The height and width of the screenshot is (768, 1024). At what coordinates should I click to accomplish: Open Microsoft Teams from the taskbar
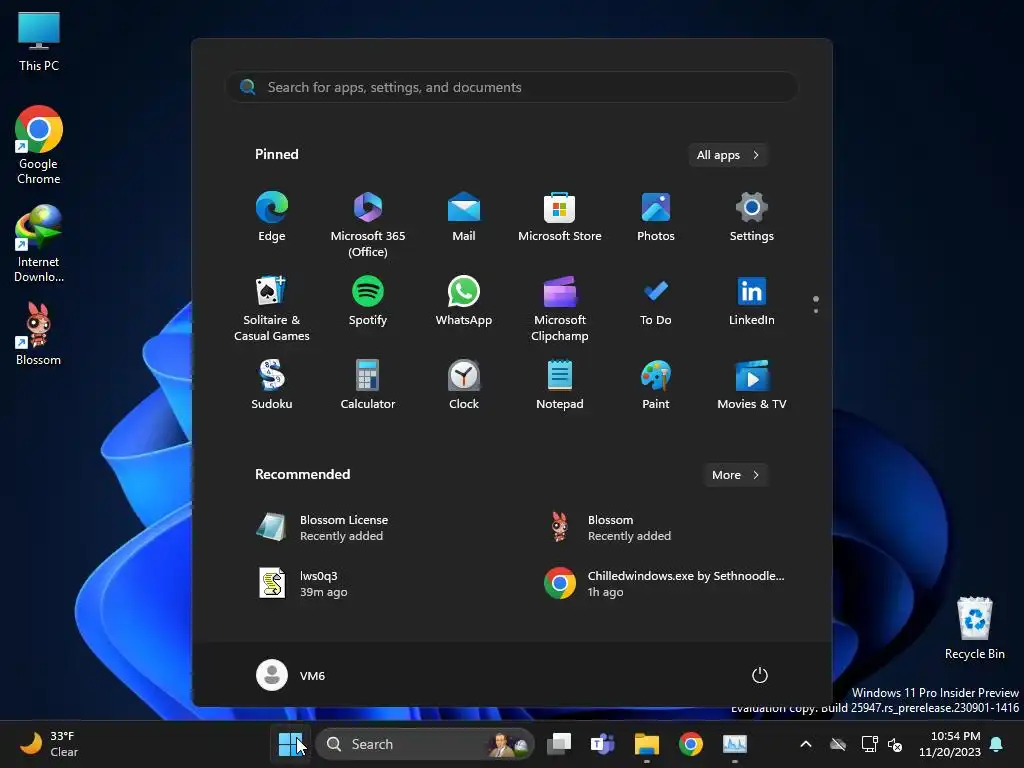click(x=602, y=744)
